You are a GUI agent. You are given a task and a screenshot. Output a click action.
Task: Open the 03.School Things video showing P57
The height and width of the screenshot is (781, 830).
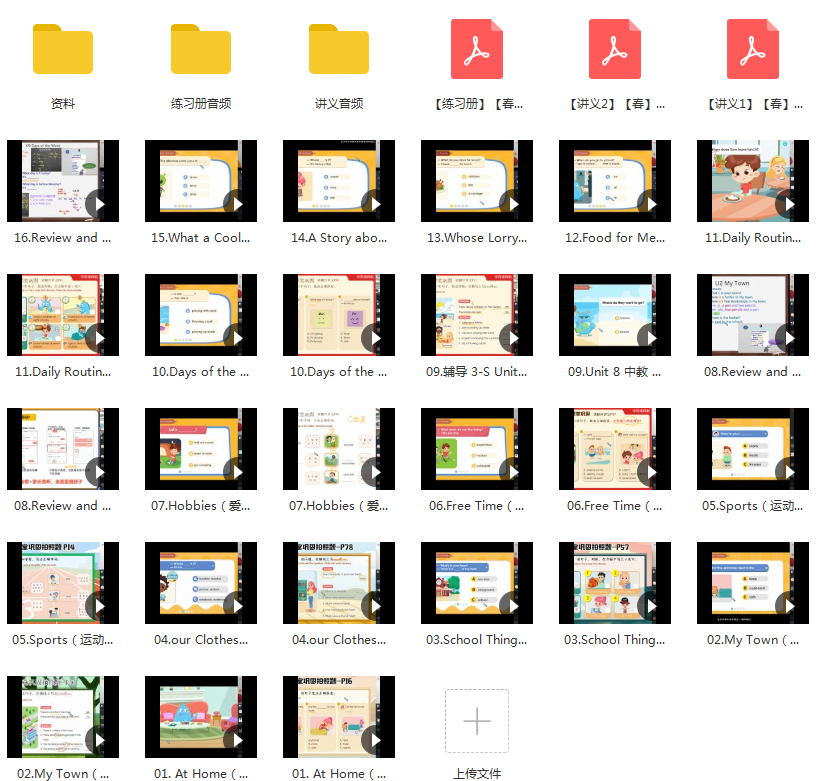click(x=615, y=583)
